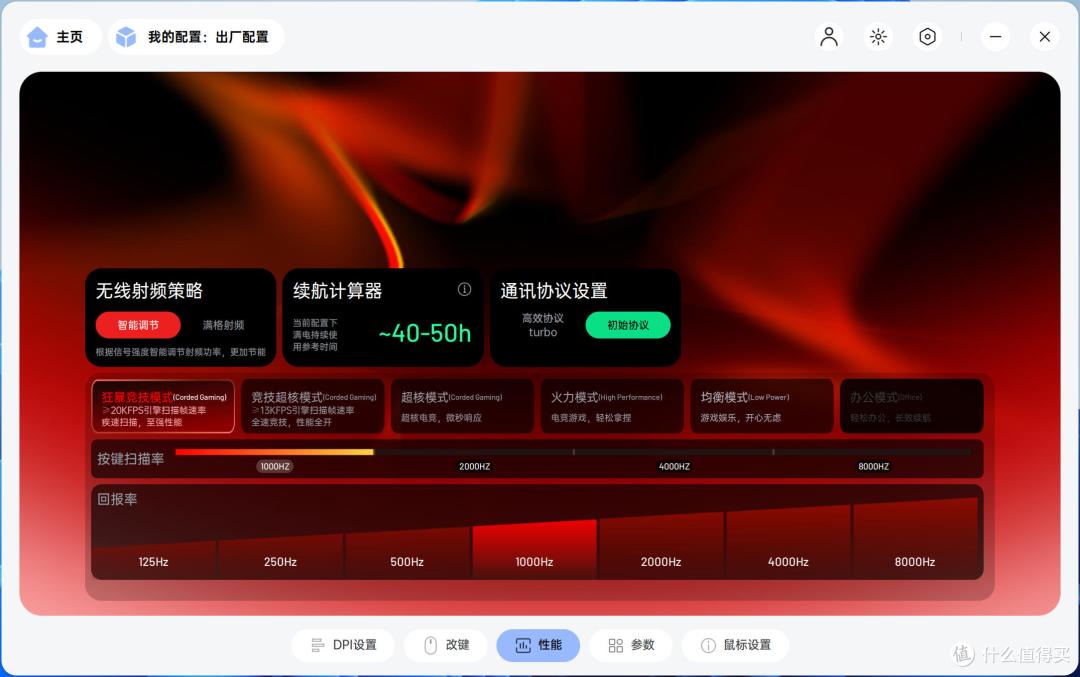Viewport: 1080px width, 677px height.
Task: Set key scan rate to 2000HZ
Action: pos(475,466)
